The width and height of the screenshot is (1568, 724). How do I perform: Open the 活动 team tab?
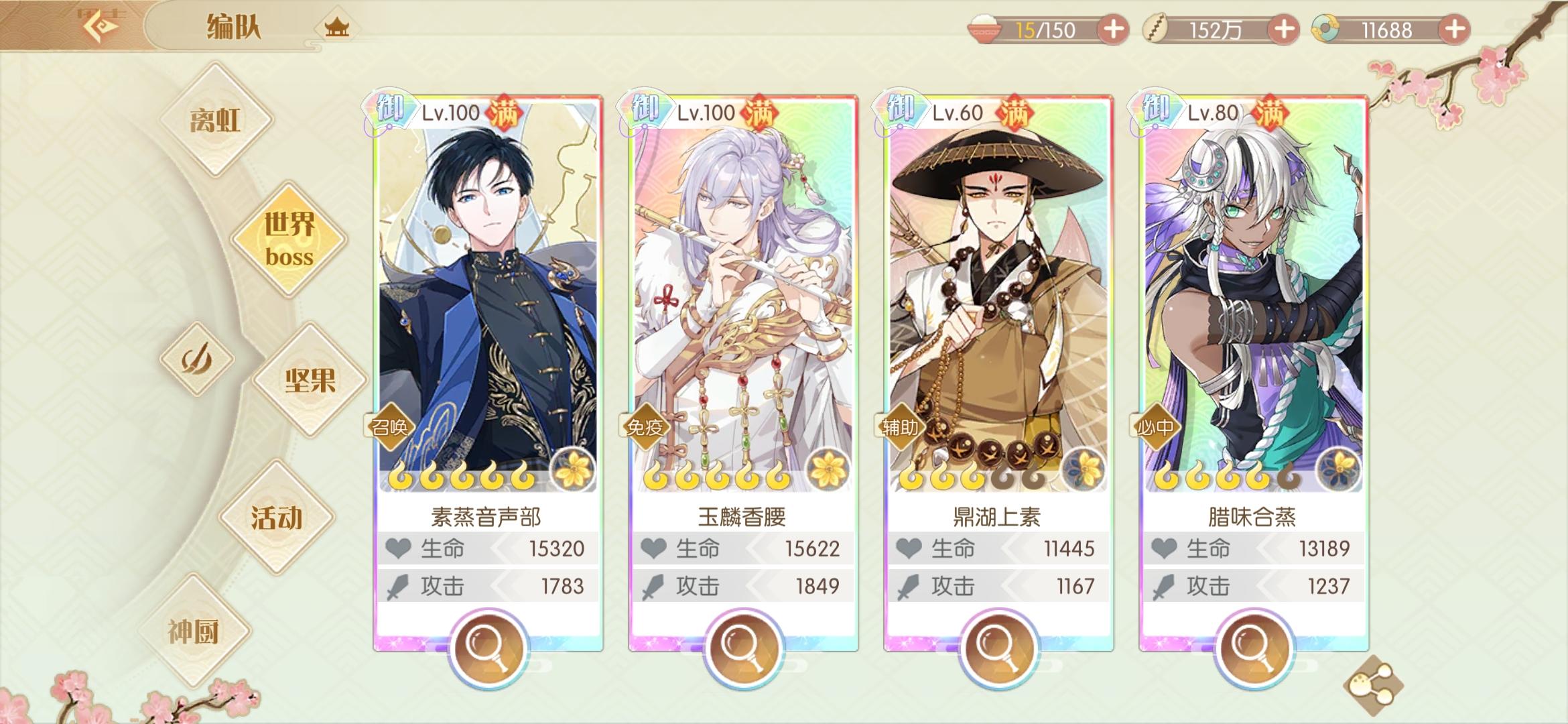(x=277, y=517)
